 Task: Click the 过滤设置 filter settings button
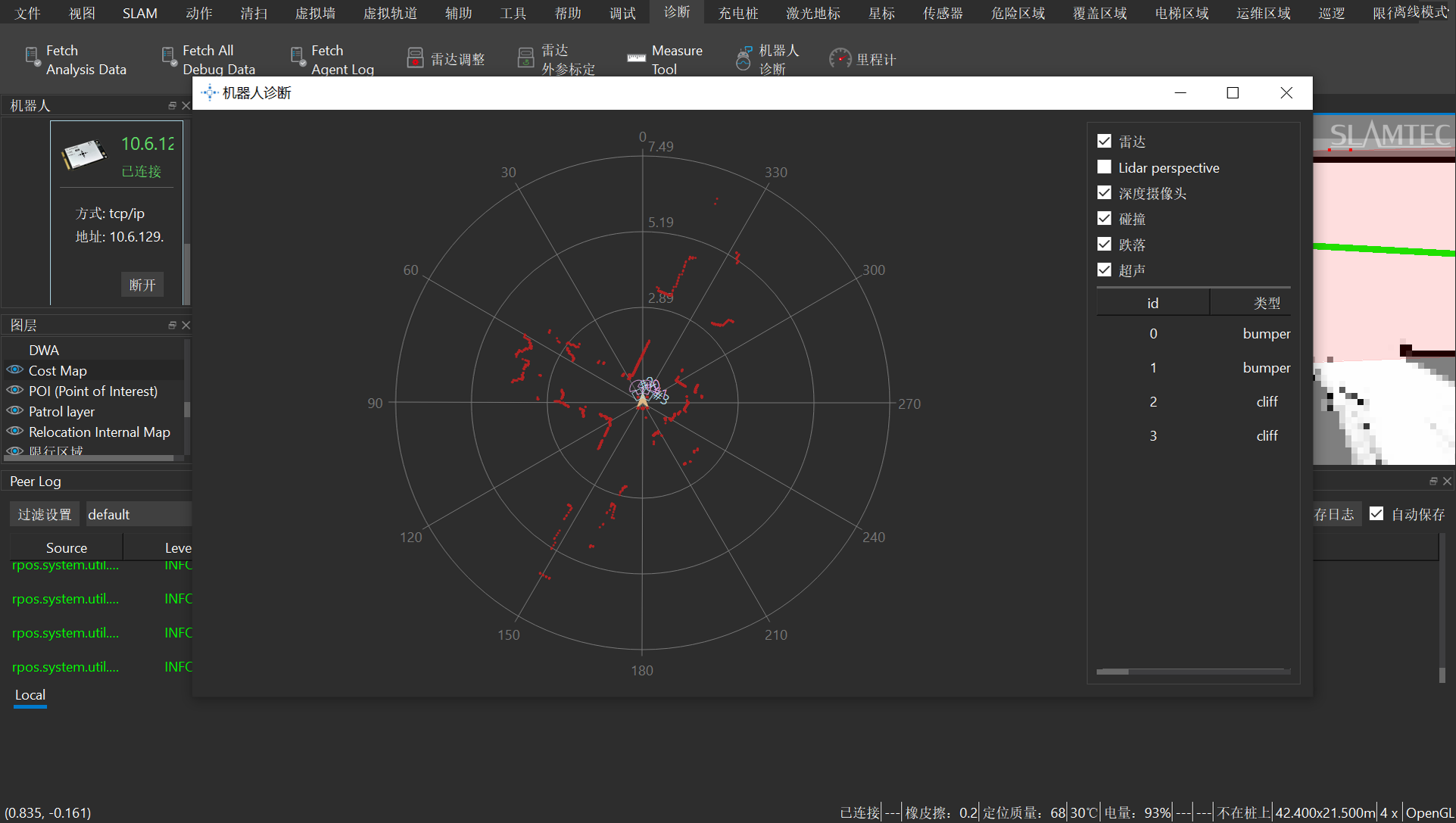(45, 514)
